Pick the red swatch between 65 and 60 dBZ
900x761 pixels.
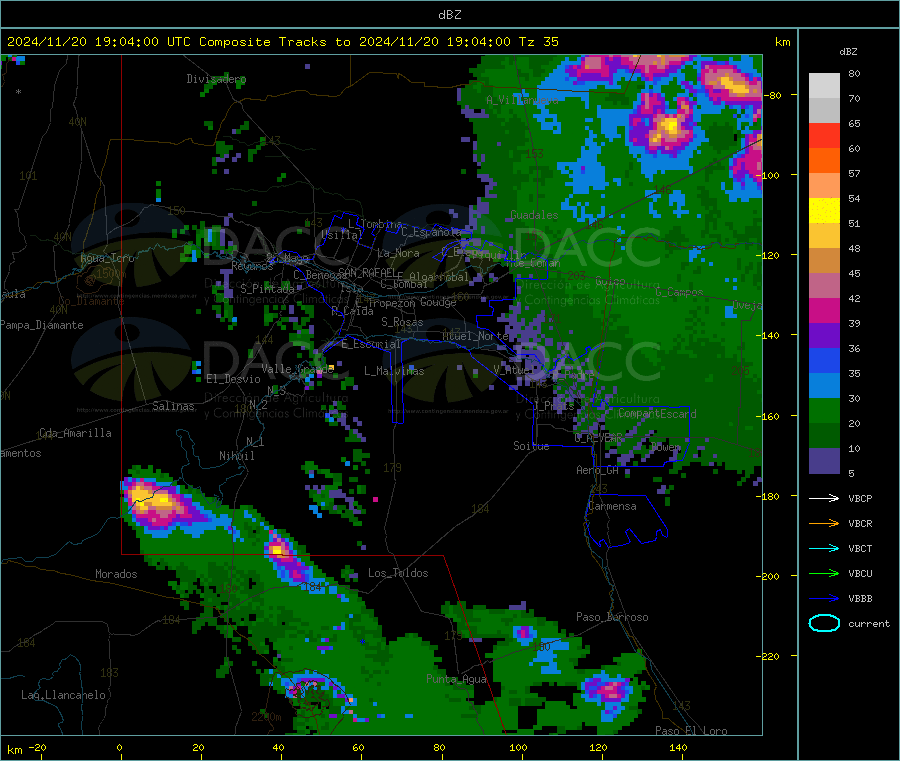pos(824,135)
